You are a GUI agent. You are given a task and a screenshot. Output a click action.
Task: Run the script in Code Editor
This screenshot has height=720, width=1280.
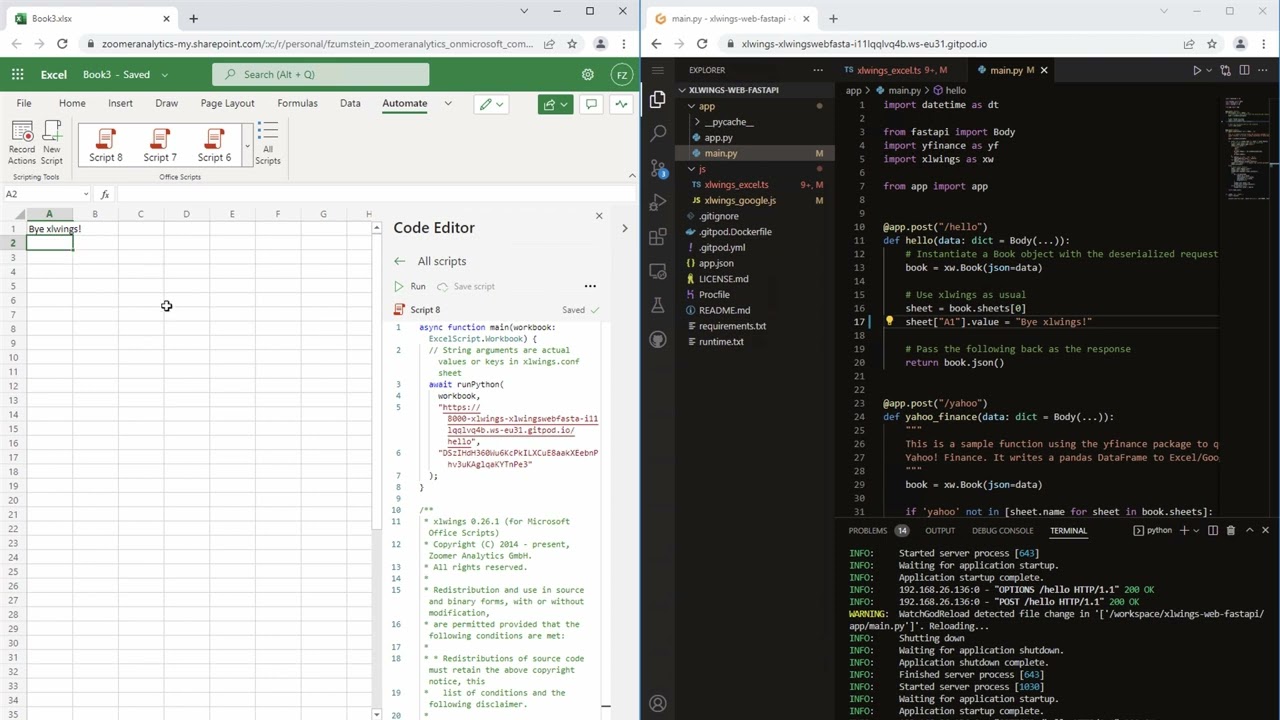tap(410, 286)
